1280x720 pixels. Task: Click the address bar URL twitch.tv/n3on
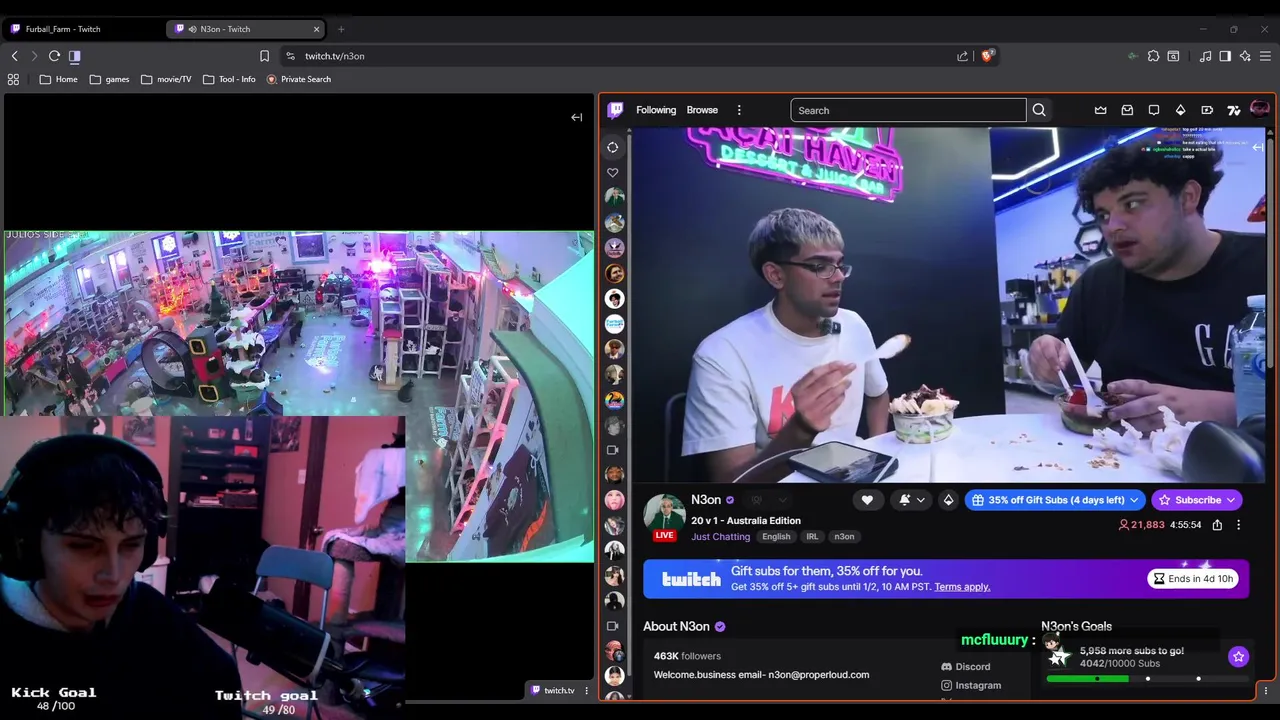click(335, 56)
